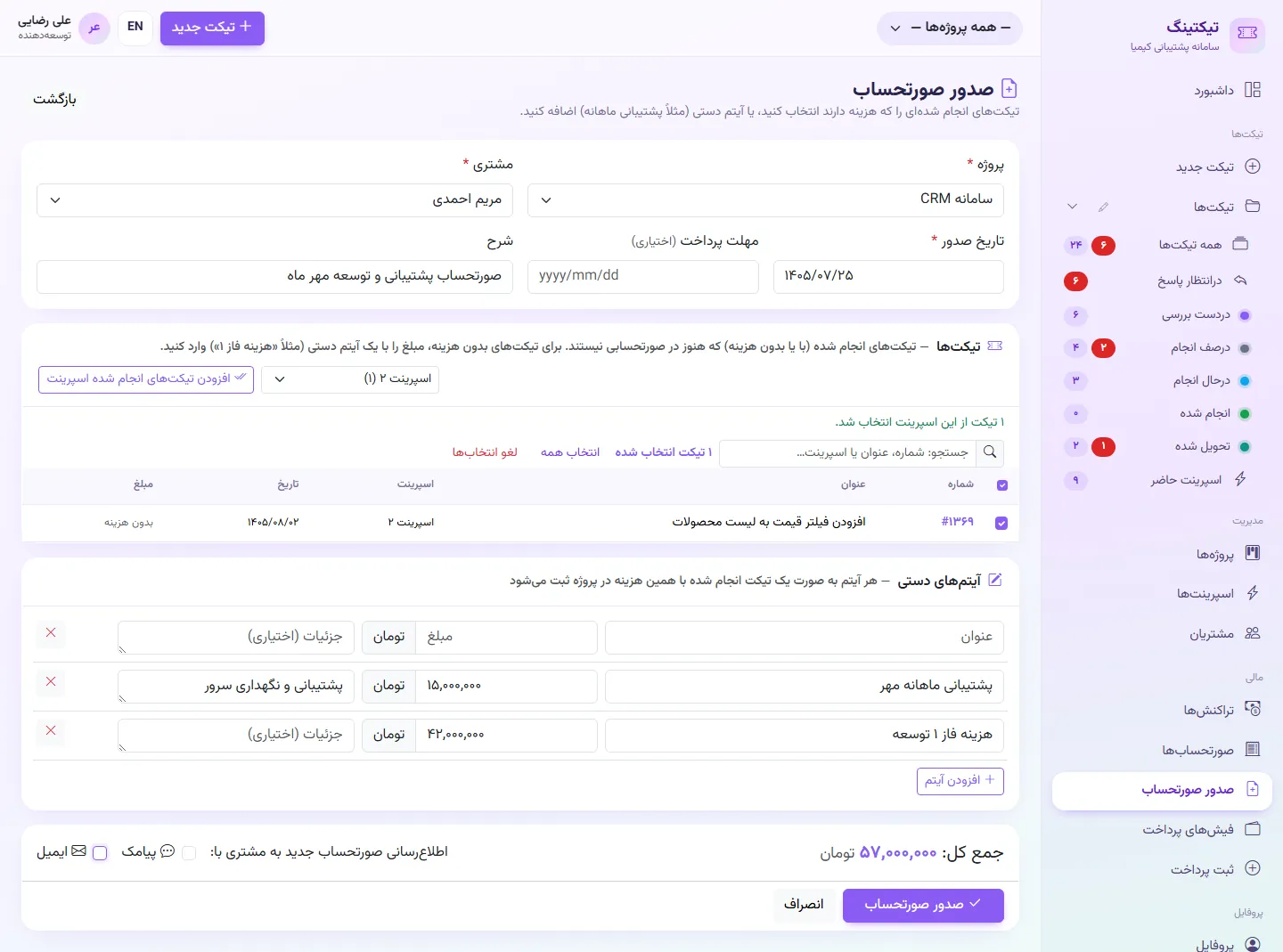Switch language with the EN button
1283x952 pixels.
[135, 28]
